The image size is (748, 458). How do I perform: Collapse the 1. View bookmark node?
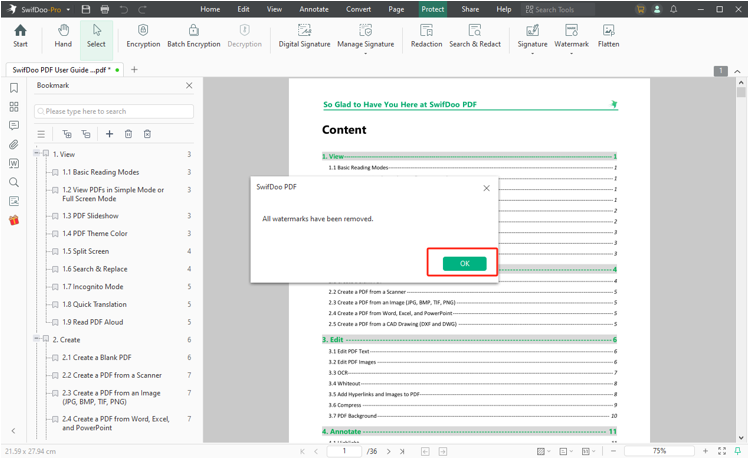pos(36,153)
